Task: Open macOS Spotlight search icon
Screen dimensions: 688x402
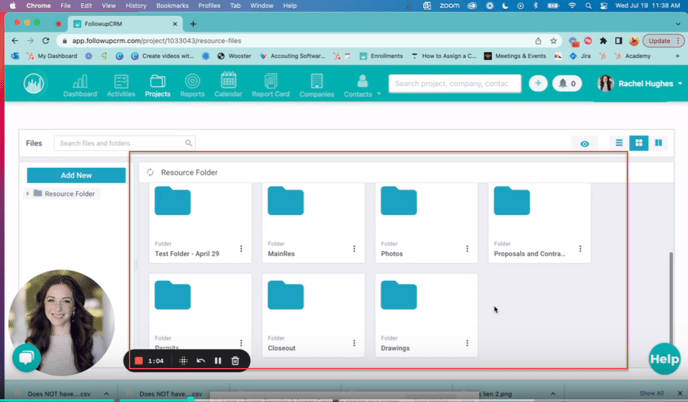Action: [x=588, y=6]
